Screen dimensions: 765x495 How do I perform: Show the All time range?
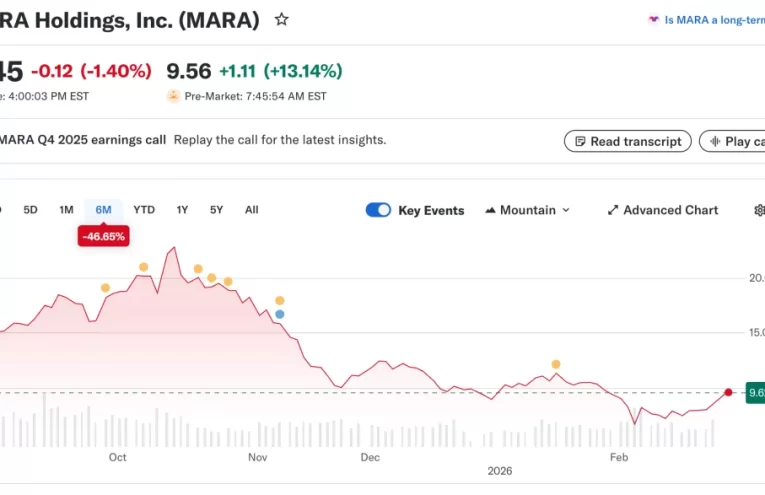click(x=252, y=210)
